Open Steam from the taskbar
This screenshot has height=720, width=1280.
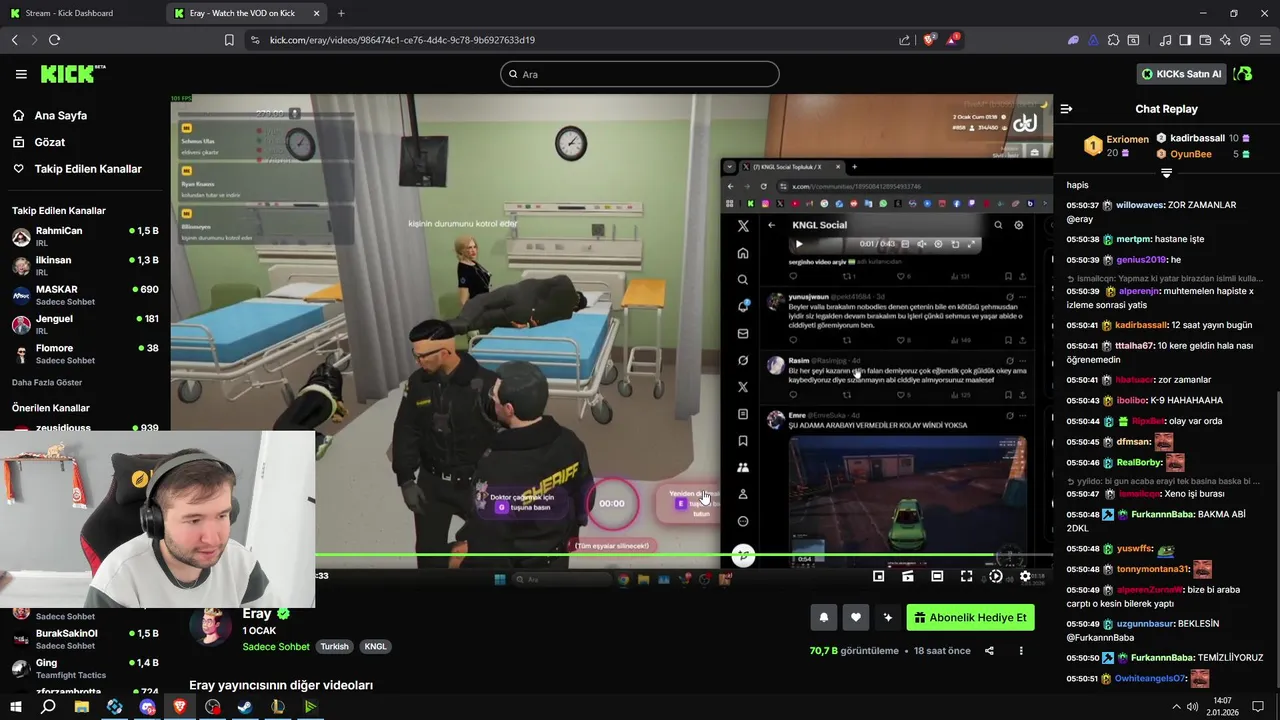(245, 707)
